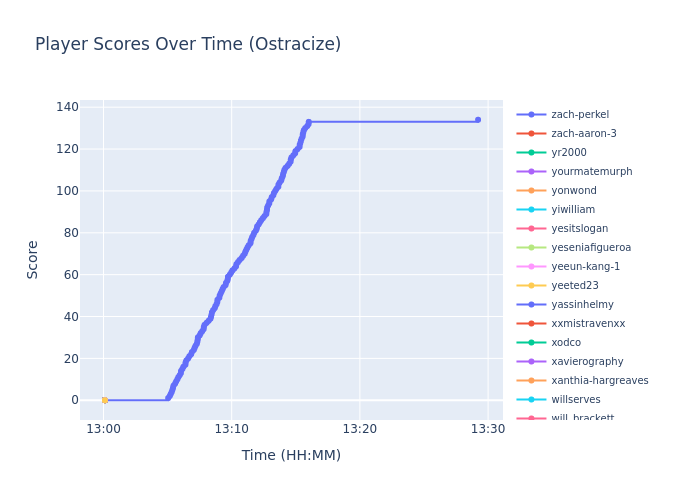Screen dimensions: 700x500
Task: Click yeeun-kang-1 pink legend marker icon
Action: click(531, 267)
